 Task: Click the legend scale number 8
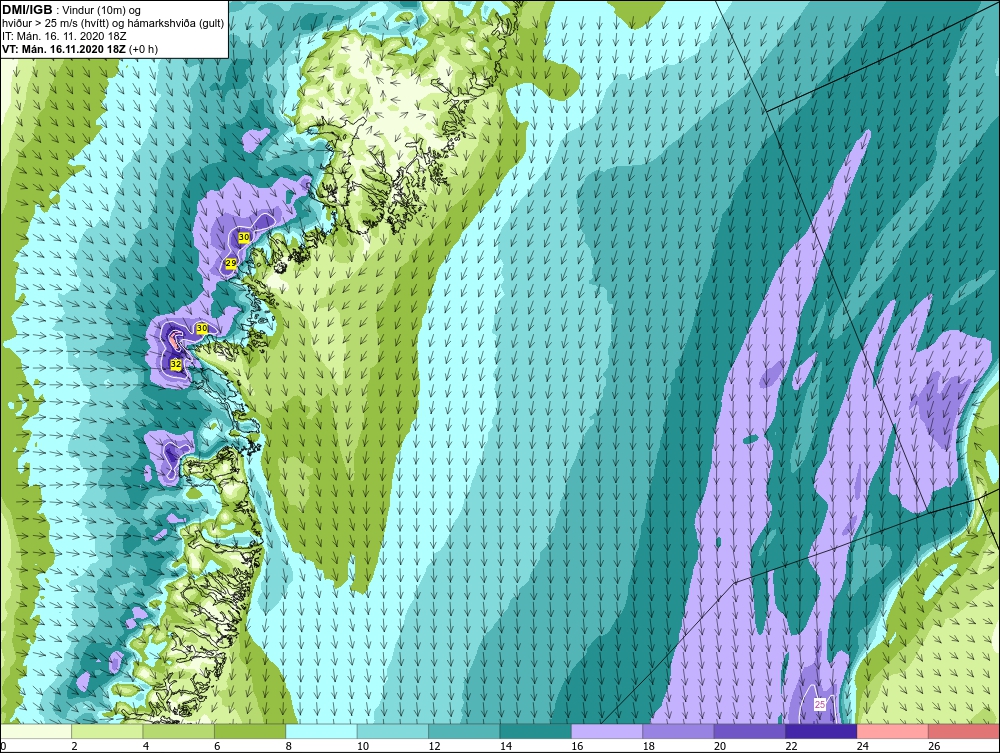tap(289, 746)
